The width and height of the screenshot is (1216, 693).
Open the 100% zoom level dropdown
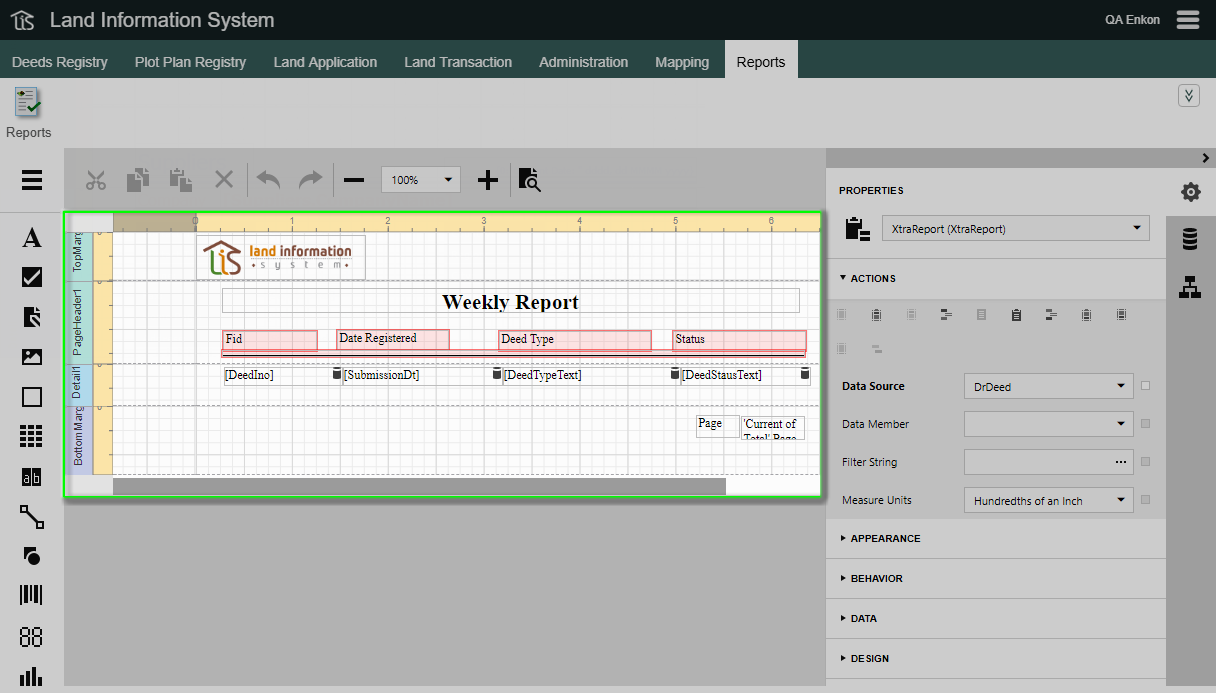[x=420, y=180]
